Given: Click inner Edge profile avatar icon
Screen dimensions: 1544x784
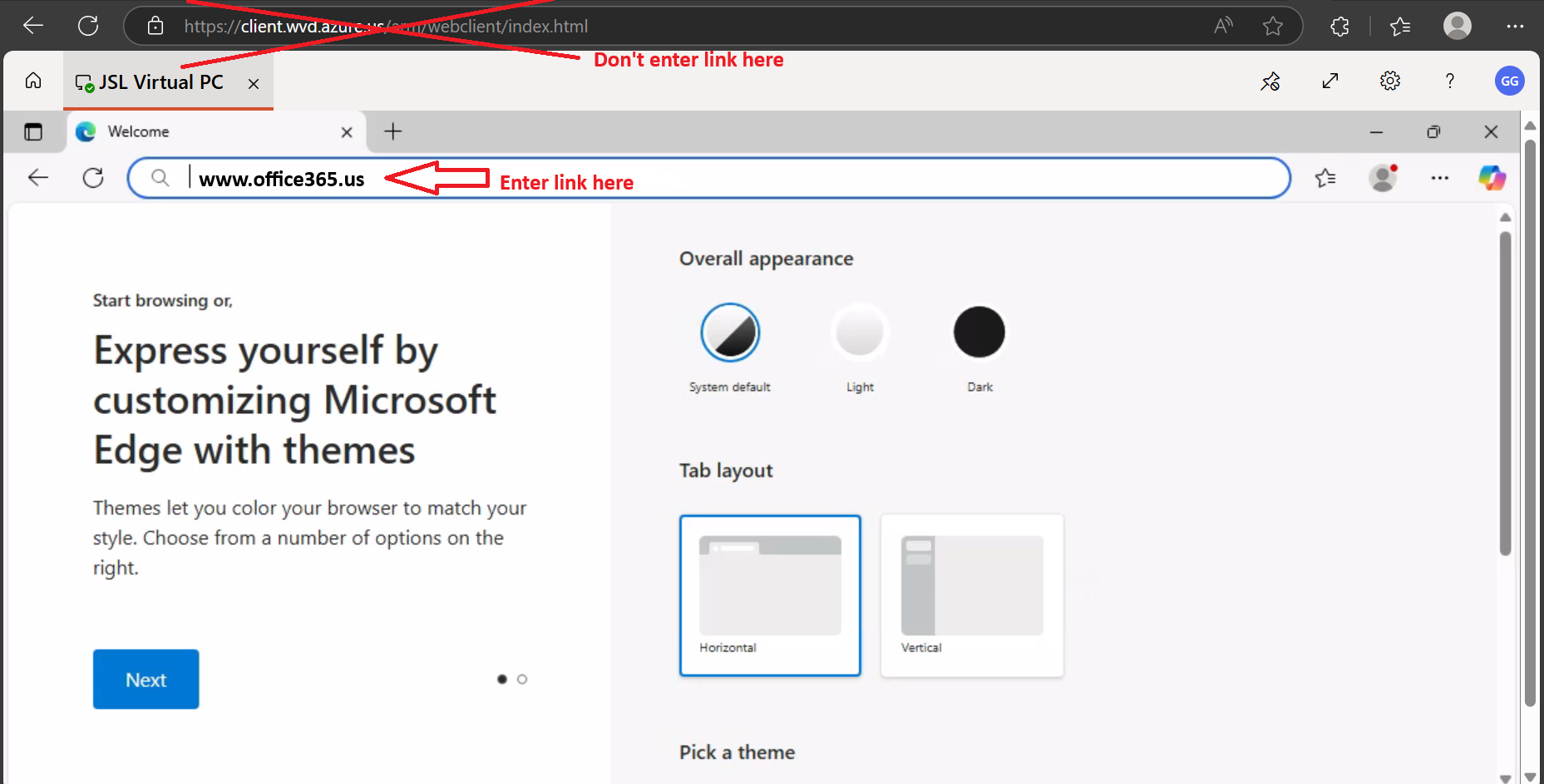Looking at the screenshot, I should coord(1383,178).
